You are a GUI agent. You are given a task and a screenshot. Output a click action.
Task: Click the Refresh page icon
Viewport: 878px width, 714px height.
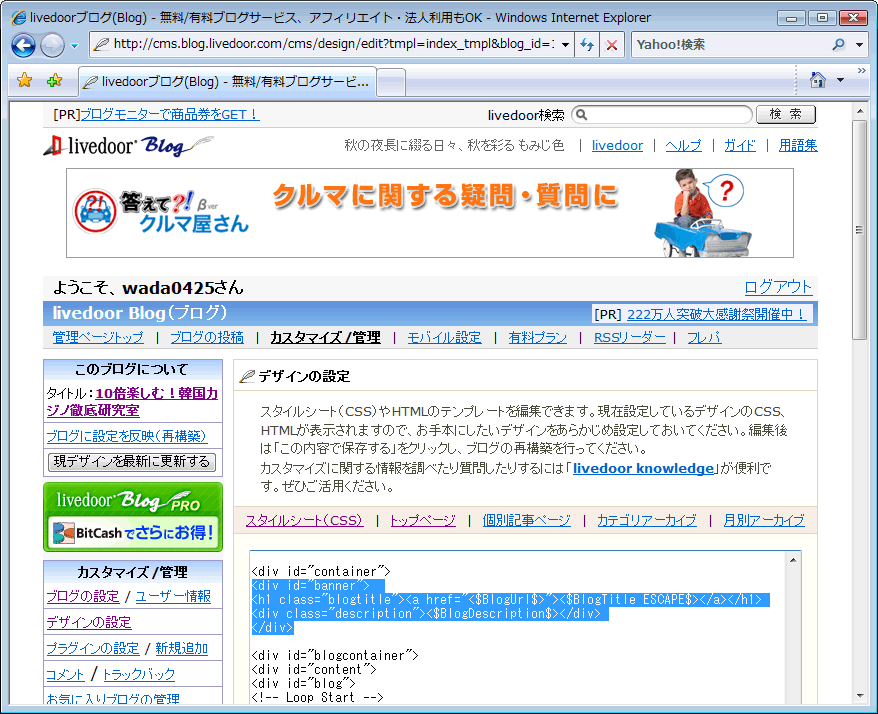587,45
